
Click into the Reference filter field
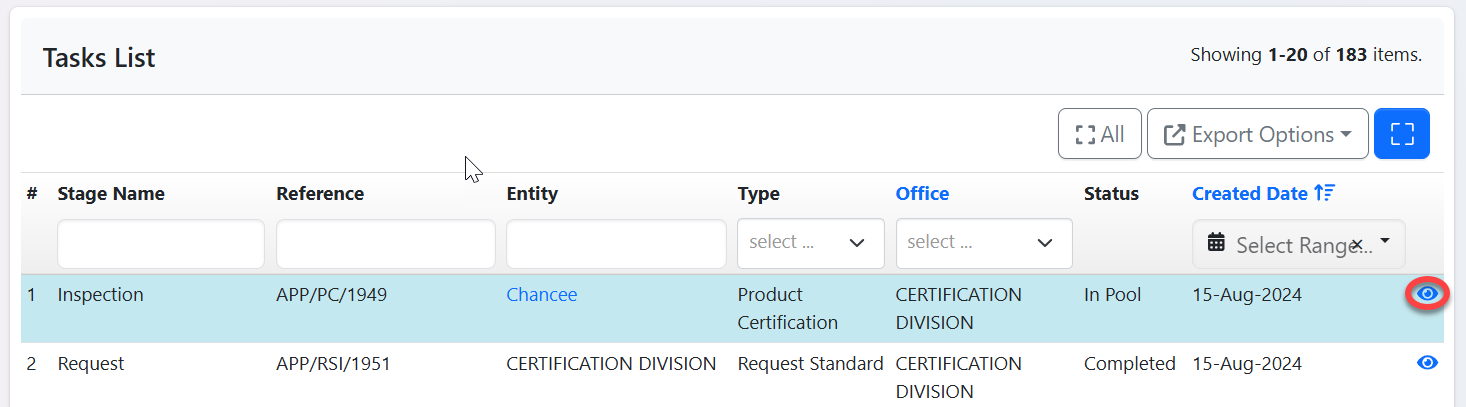(385, 244)
